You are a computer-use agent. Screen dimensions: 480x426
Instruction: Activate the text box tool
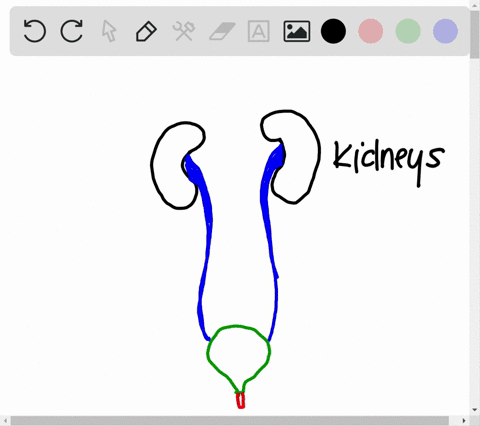click(259, 31)
